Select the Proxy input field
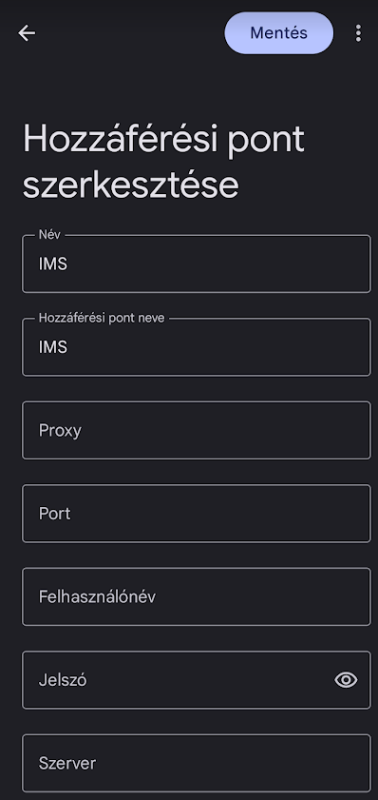378x800 pixels. pyautogui.click(x=196, y=430)
